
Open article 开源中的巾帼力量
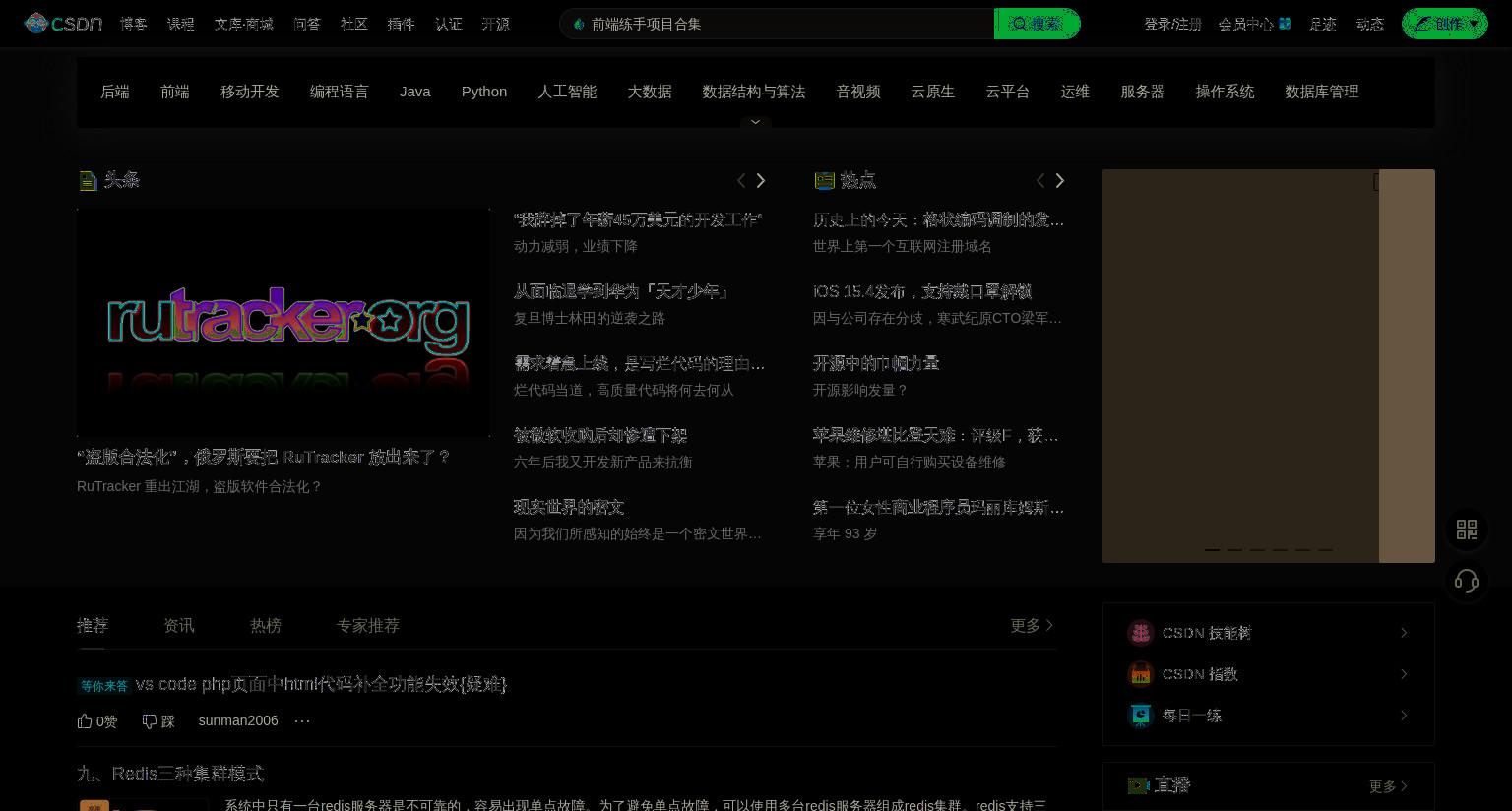[x=876, y=363]
